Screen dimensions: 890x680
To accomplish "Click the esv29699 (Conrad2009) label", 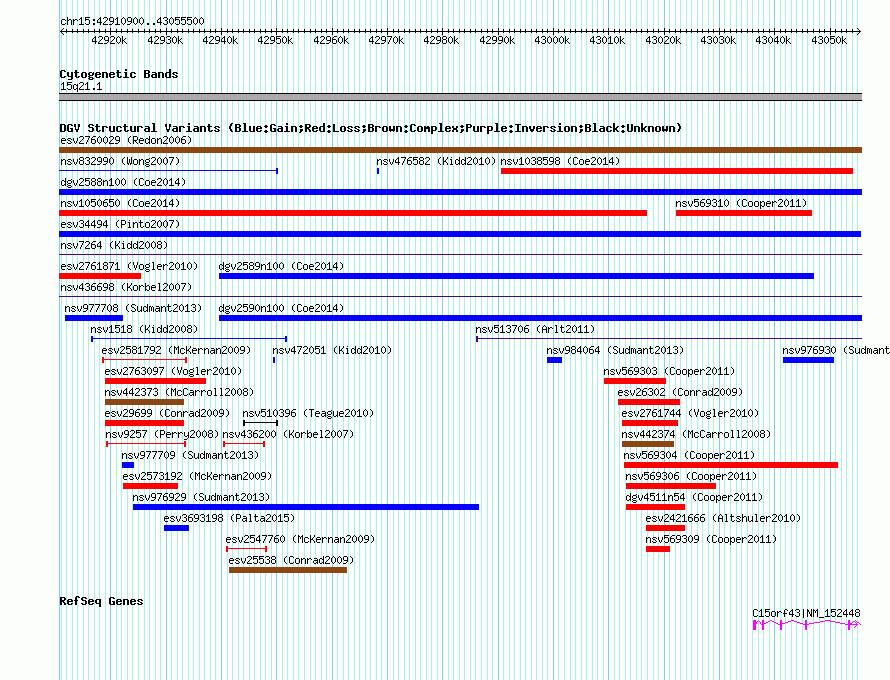I will (x=167, y=413).
